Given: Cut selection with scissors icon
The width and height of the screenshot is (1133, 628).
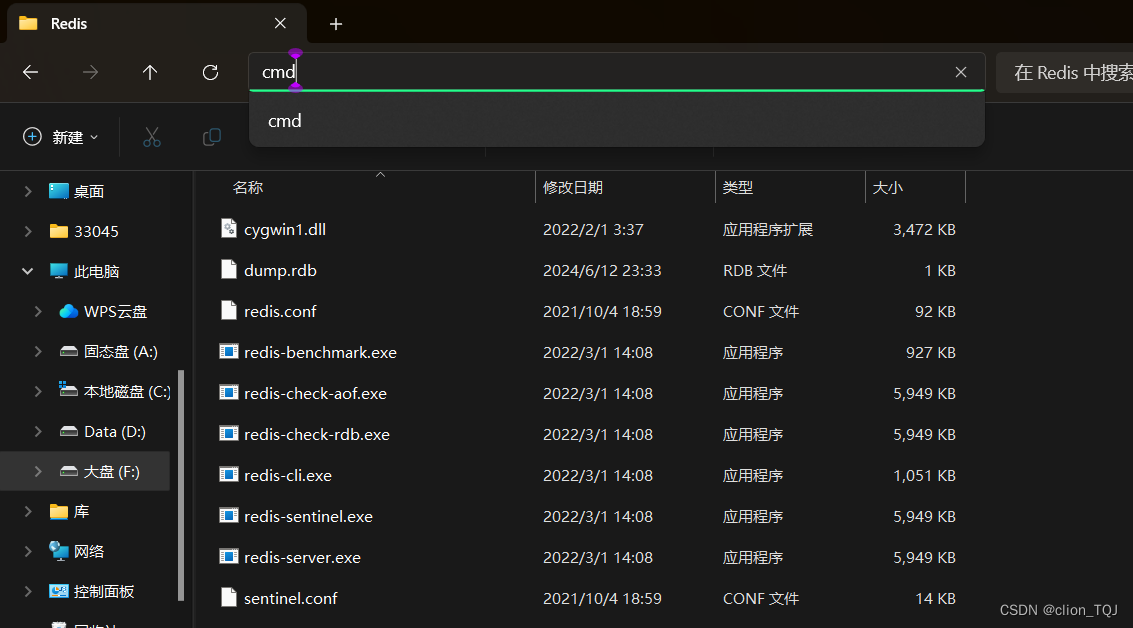Looking at the screenshot, I should click(x=152, y=137).
